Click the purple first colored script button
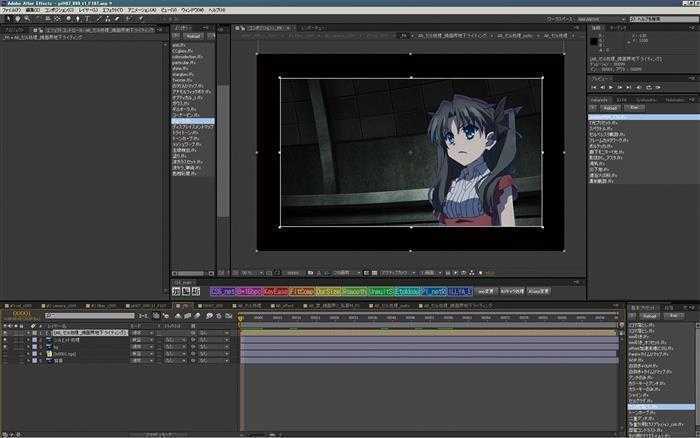 click(x=223, y=292)
